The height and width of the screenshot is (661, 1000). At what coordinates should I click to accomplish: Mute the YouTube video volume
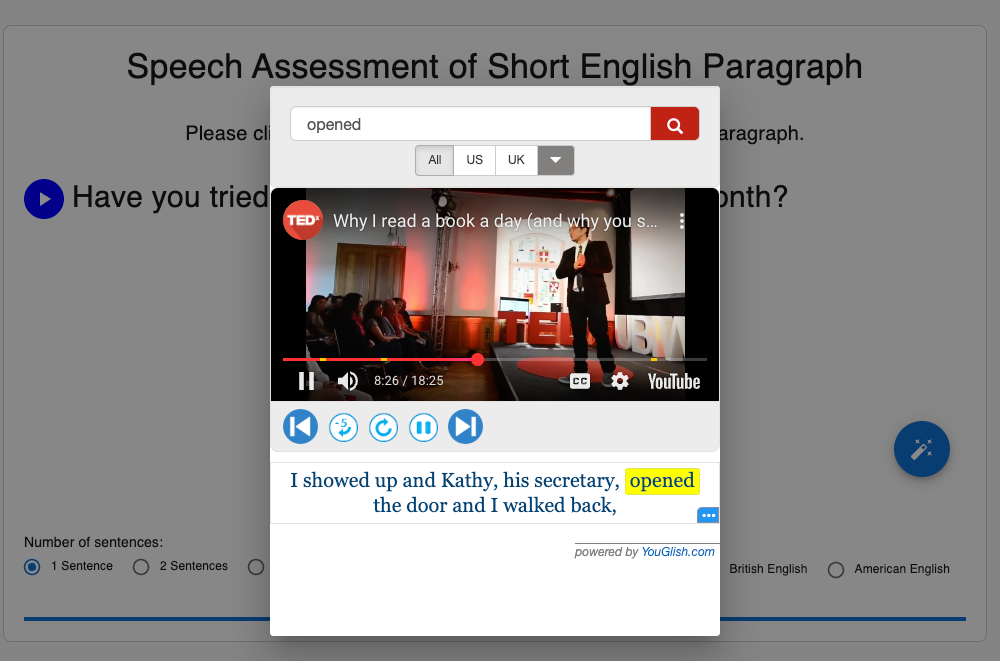[348, 381]
